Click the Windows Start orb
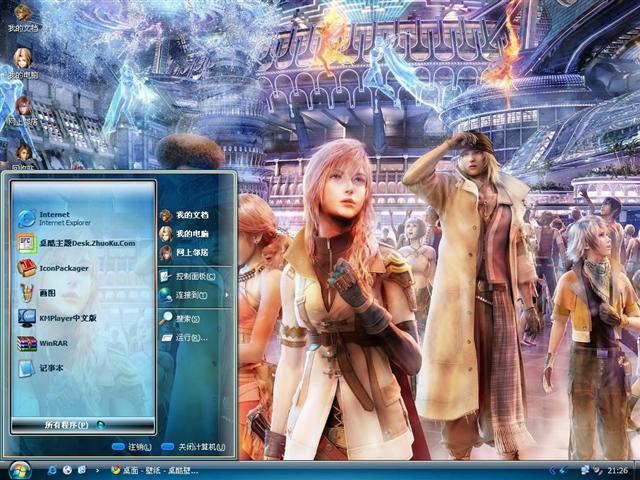The height and width of the screenshot is (480, 640). point(18,471)
